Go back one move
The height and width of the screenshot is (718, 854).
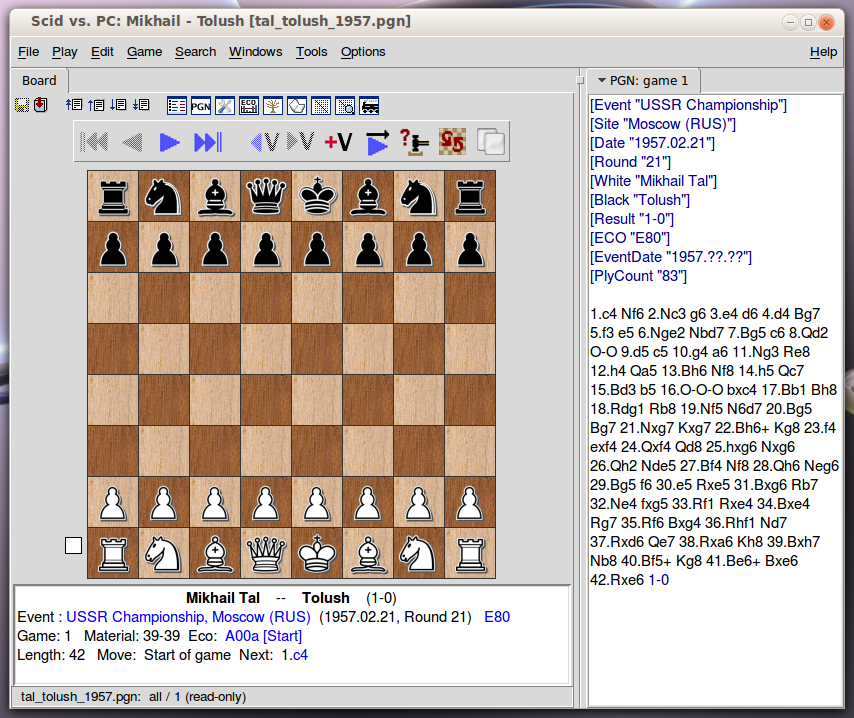pyautogui.click(x=132, y=142)
